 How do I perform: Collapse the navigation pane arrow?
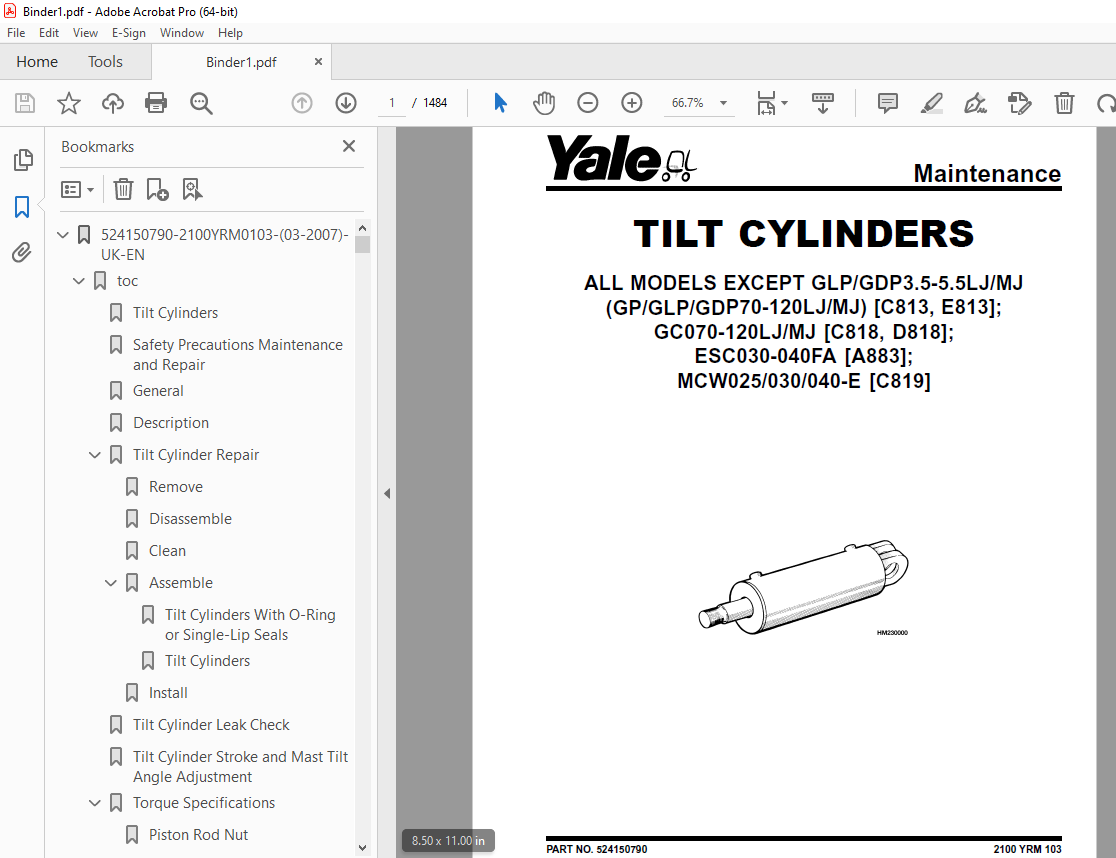pyautogui.click(x=387, y=493)
